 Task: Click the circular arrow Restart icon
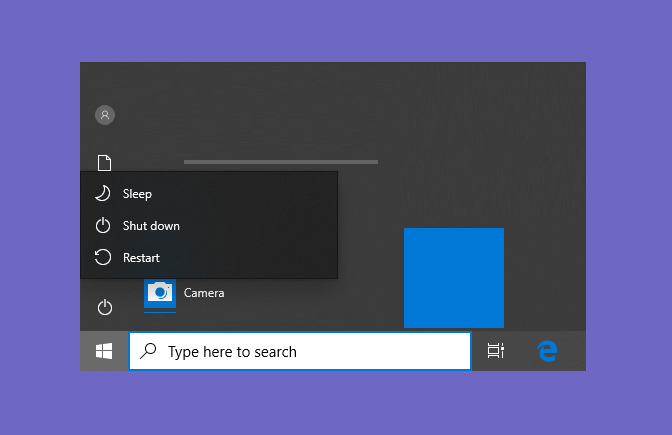point(103,257)
